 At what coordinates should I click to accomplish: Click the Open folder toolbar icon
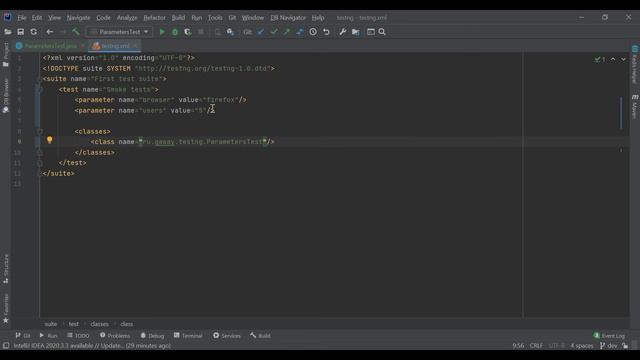pos(8,32)
